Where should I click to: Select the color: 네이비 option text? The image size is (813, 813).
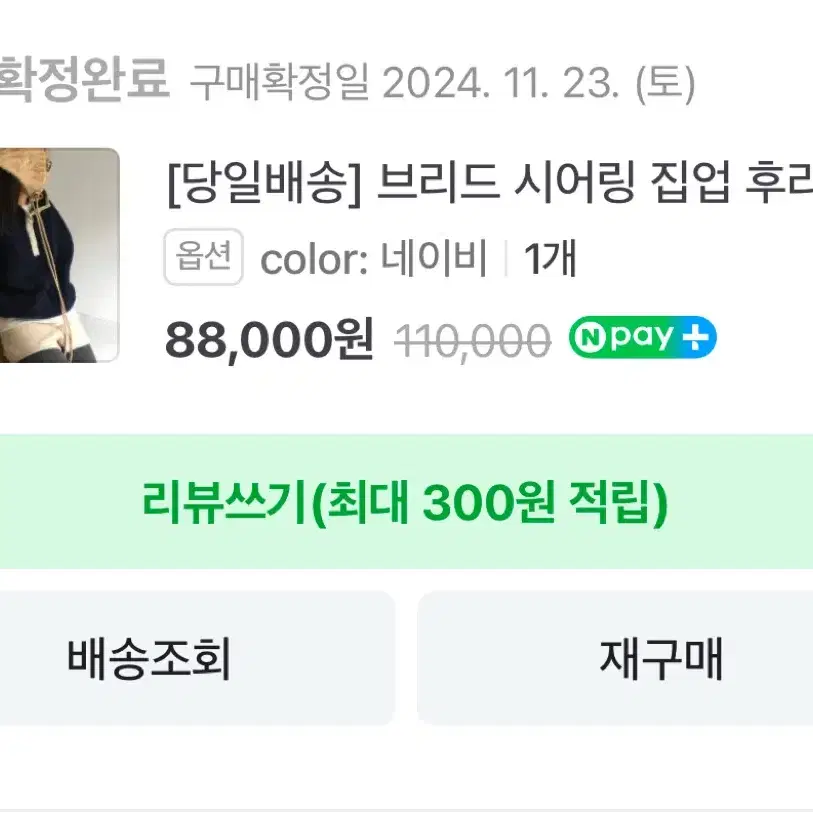[x=373, y=258]
